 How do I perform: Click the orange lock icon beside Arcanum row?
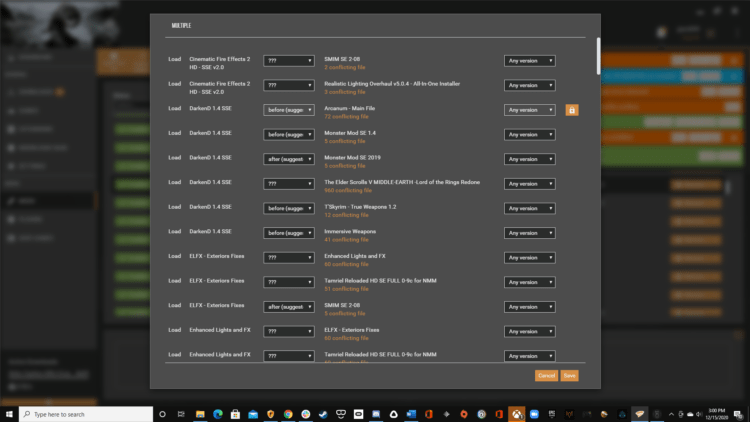tap(572, 110)
